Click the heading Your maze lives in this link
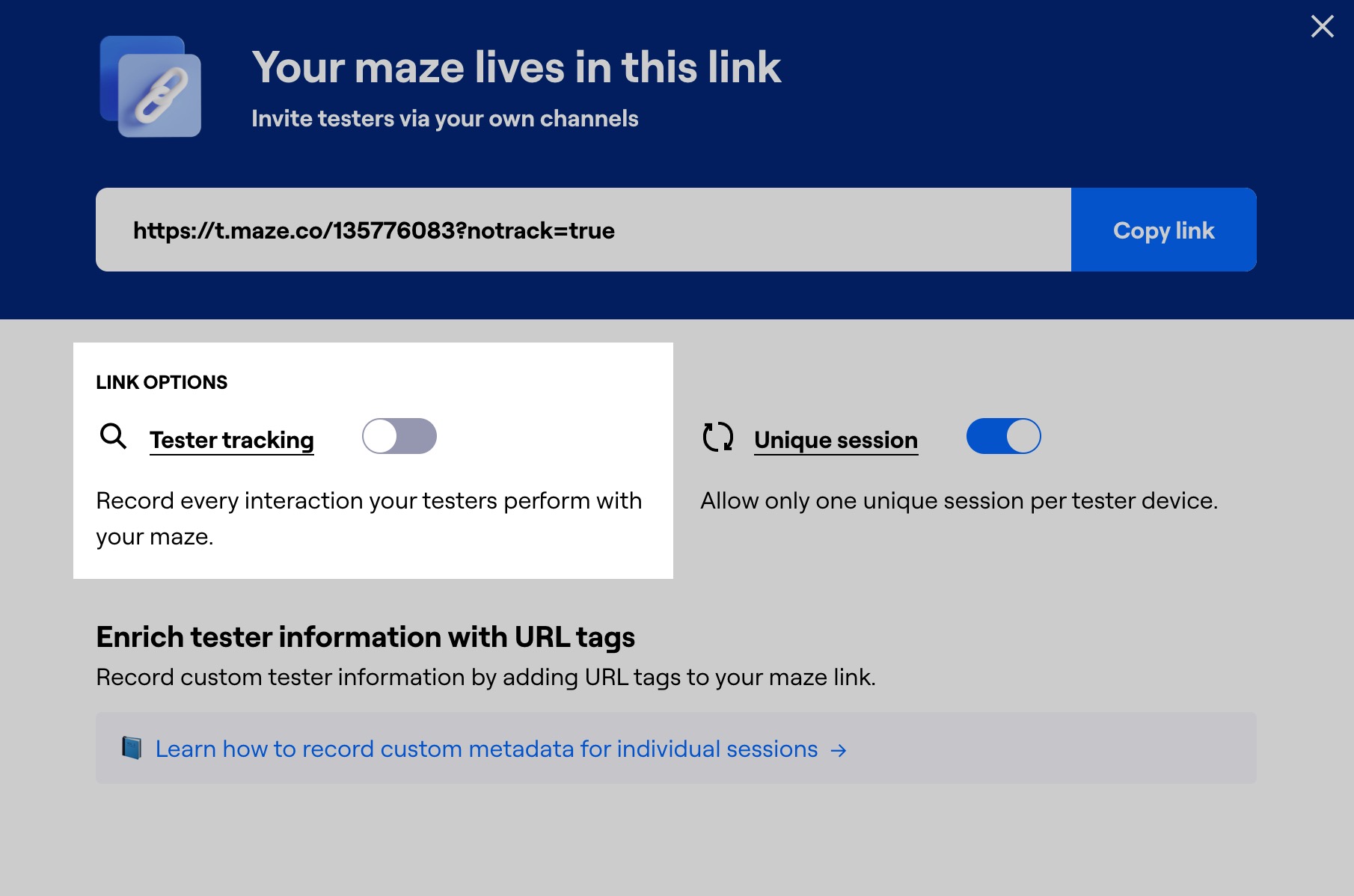The height and width of the screenshot is (896, 1354). pos(516,67)
